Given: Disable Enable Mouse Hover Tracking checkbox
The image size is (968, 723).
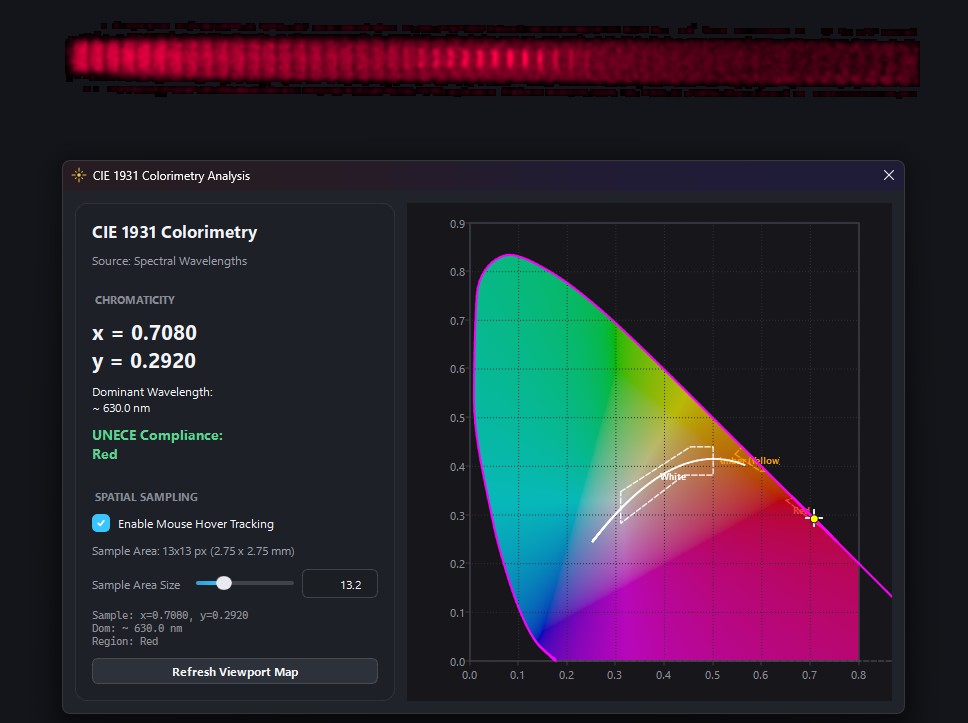Looking at the screenshot, I should click(101, 523).
